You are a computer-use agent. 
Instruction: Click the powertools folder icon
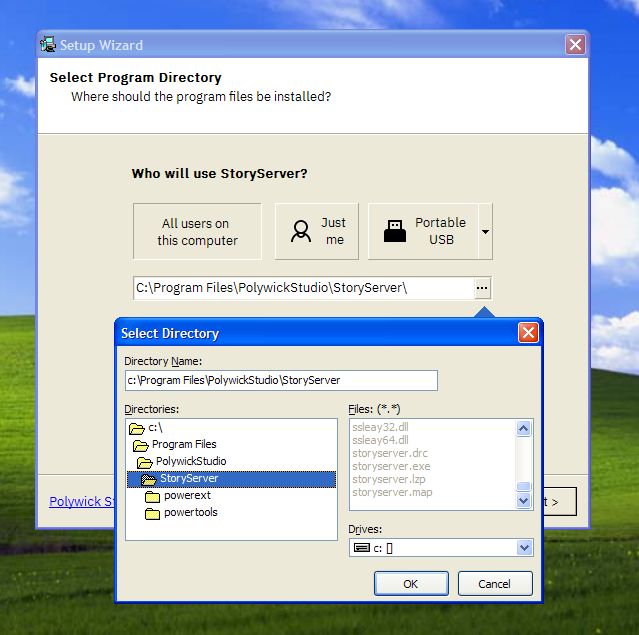[x=152, y=514]
